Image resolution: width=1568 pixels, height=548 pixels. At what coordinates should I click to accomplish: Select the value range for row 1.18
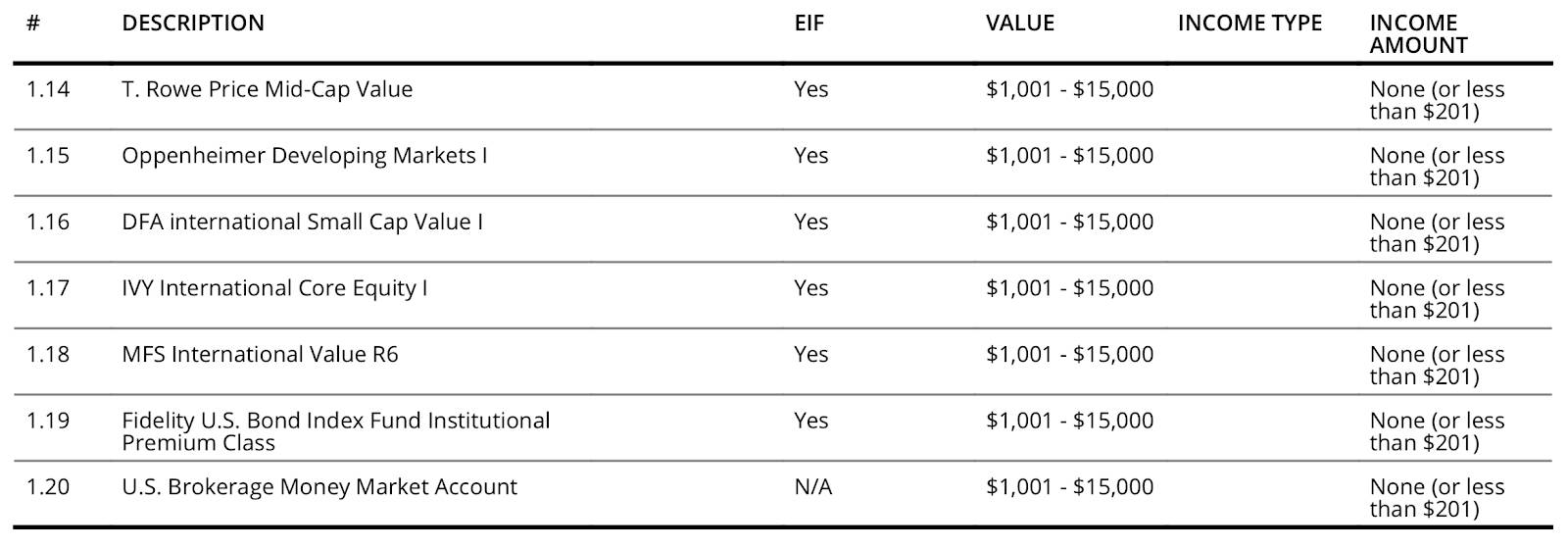(x=1069, y=354)
